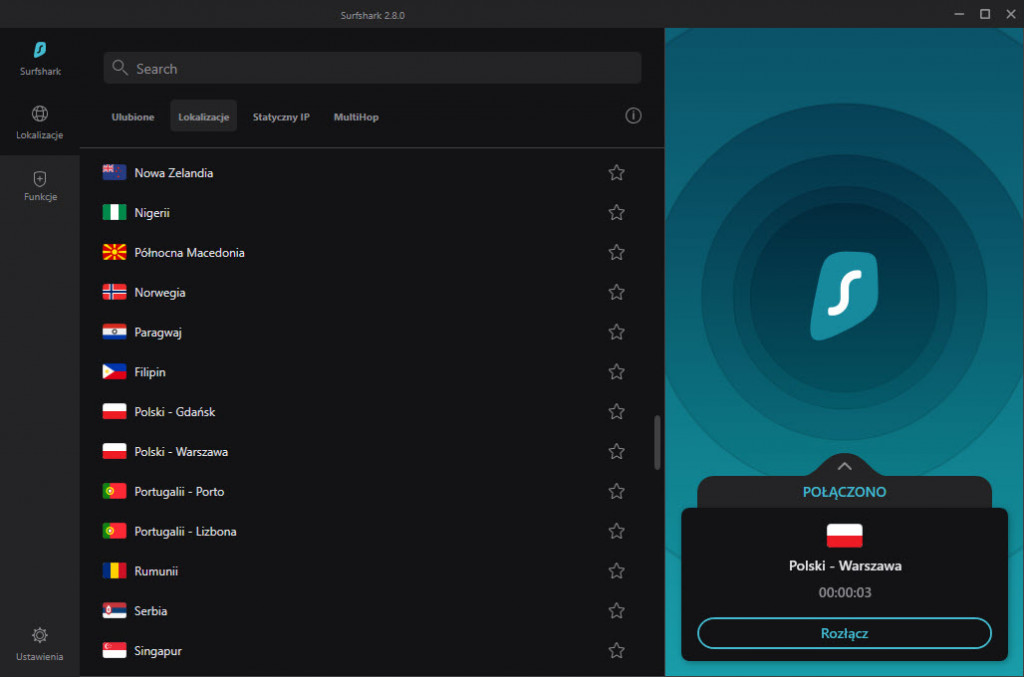Click the Polski - Gdańsk flag icon
The height and width of the screenshot is (677, 1024).
(x=114, y=411)
